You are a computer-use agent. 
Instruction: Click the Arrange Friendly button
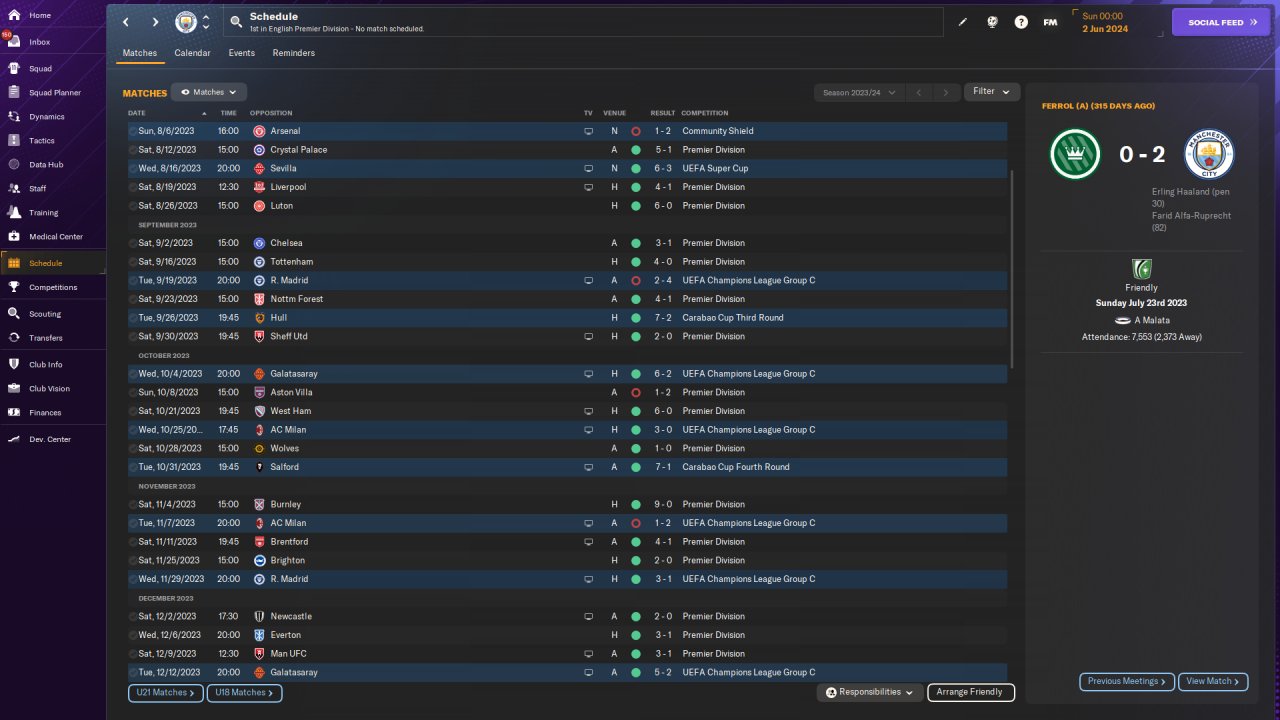point(970,692)
